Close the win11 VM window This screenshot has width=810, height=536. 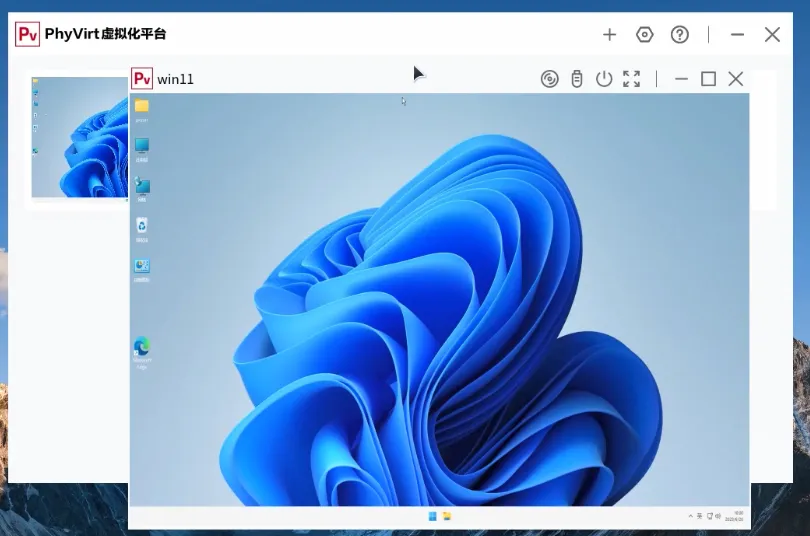click(736, 79)
